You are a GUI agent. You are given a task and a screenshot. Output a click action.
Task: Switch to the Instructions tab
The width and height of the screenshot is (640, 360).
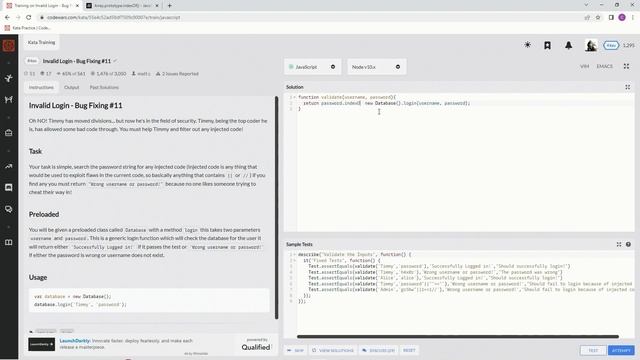41,87
